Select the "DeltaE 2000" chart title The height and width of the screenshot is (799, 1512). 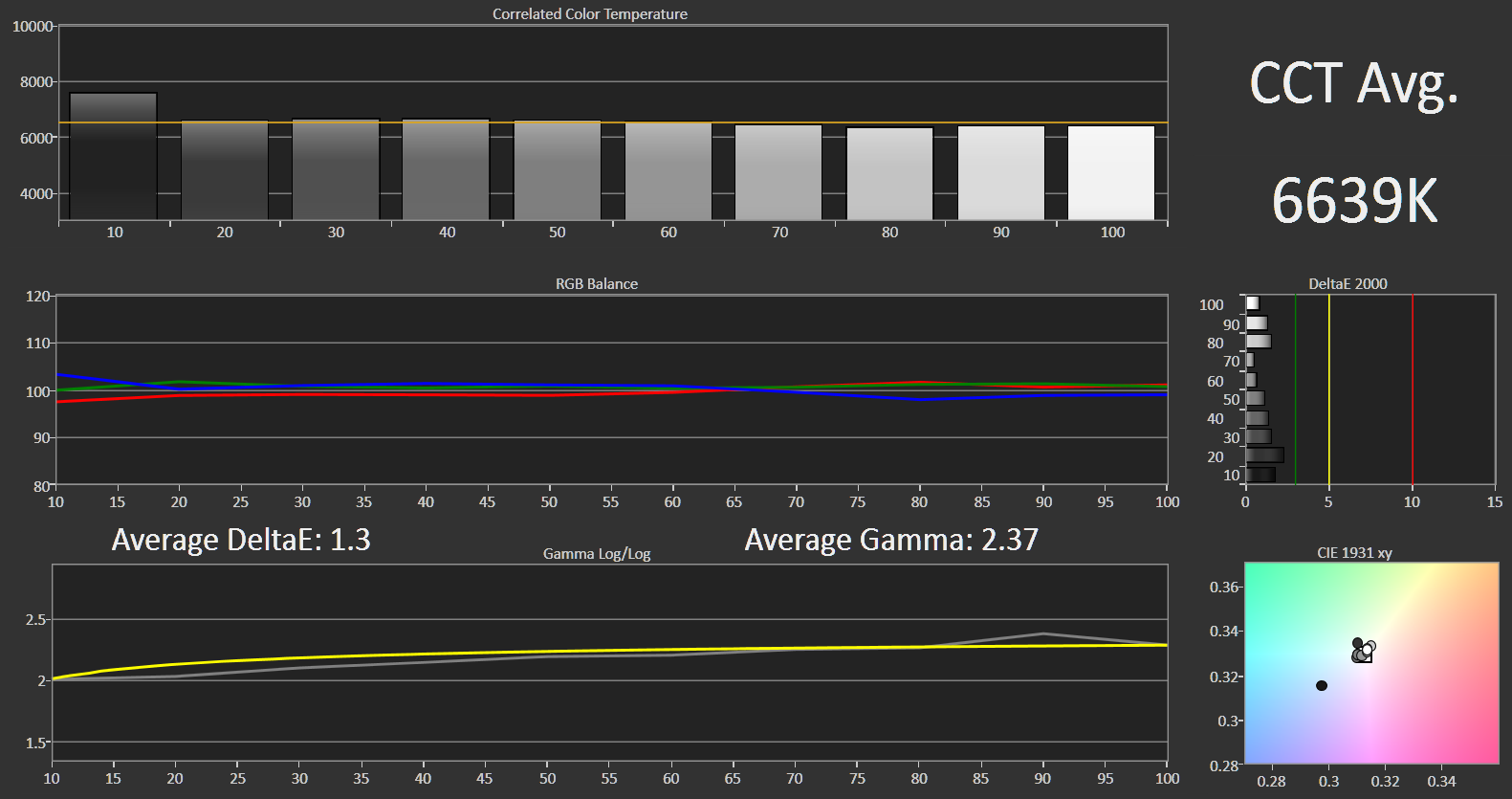pyautogui.click(x=1348, y=283)
